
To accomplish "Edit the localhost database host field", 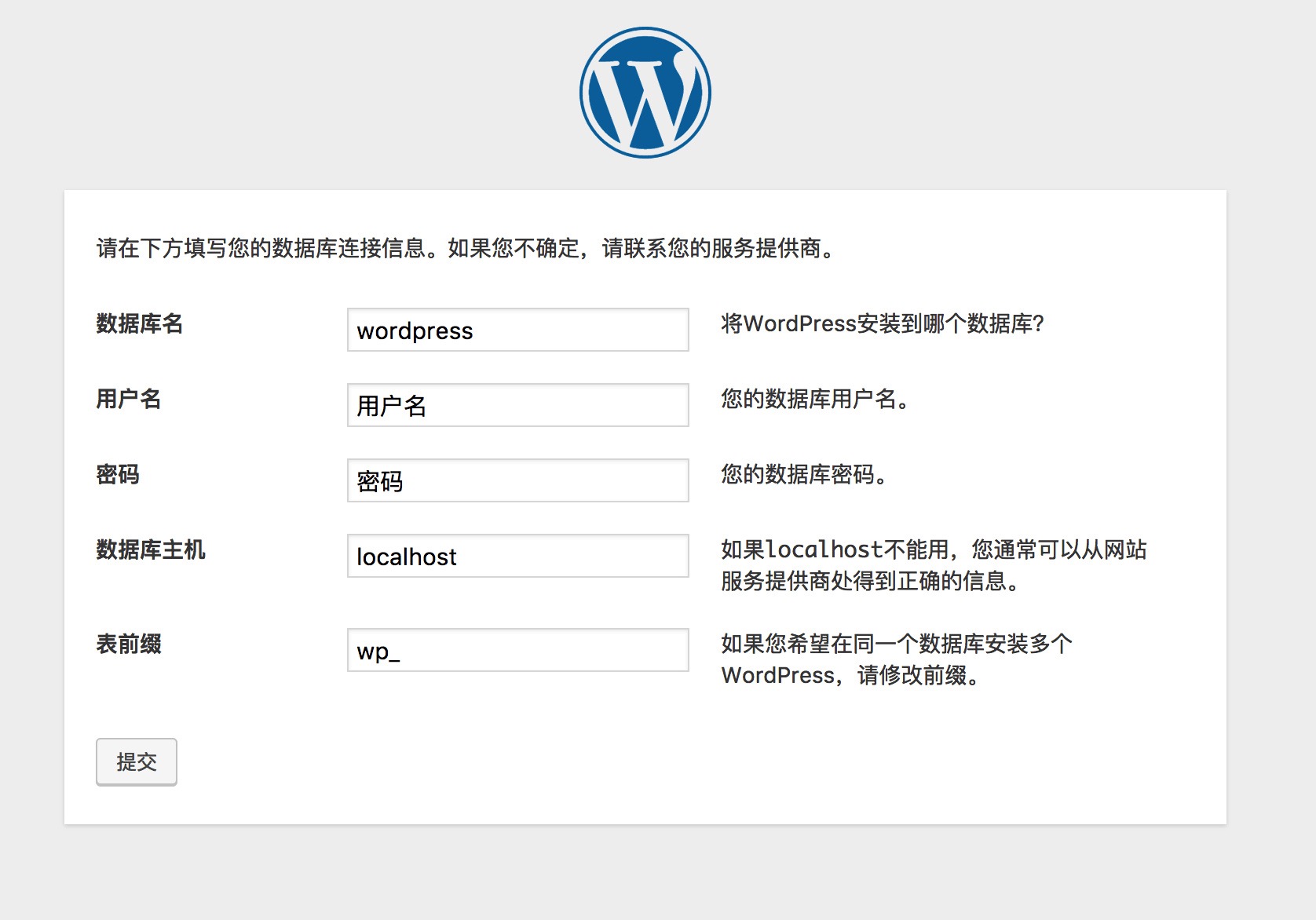I will tap(518, 556).
